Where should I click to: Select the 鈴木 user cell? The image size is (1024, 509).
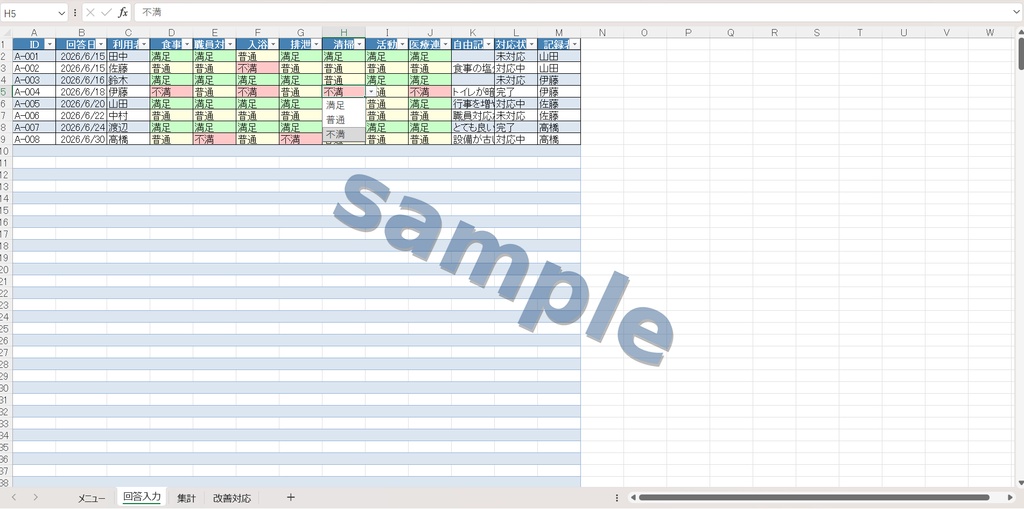coord(128,80)
